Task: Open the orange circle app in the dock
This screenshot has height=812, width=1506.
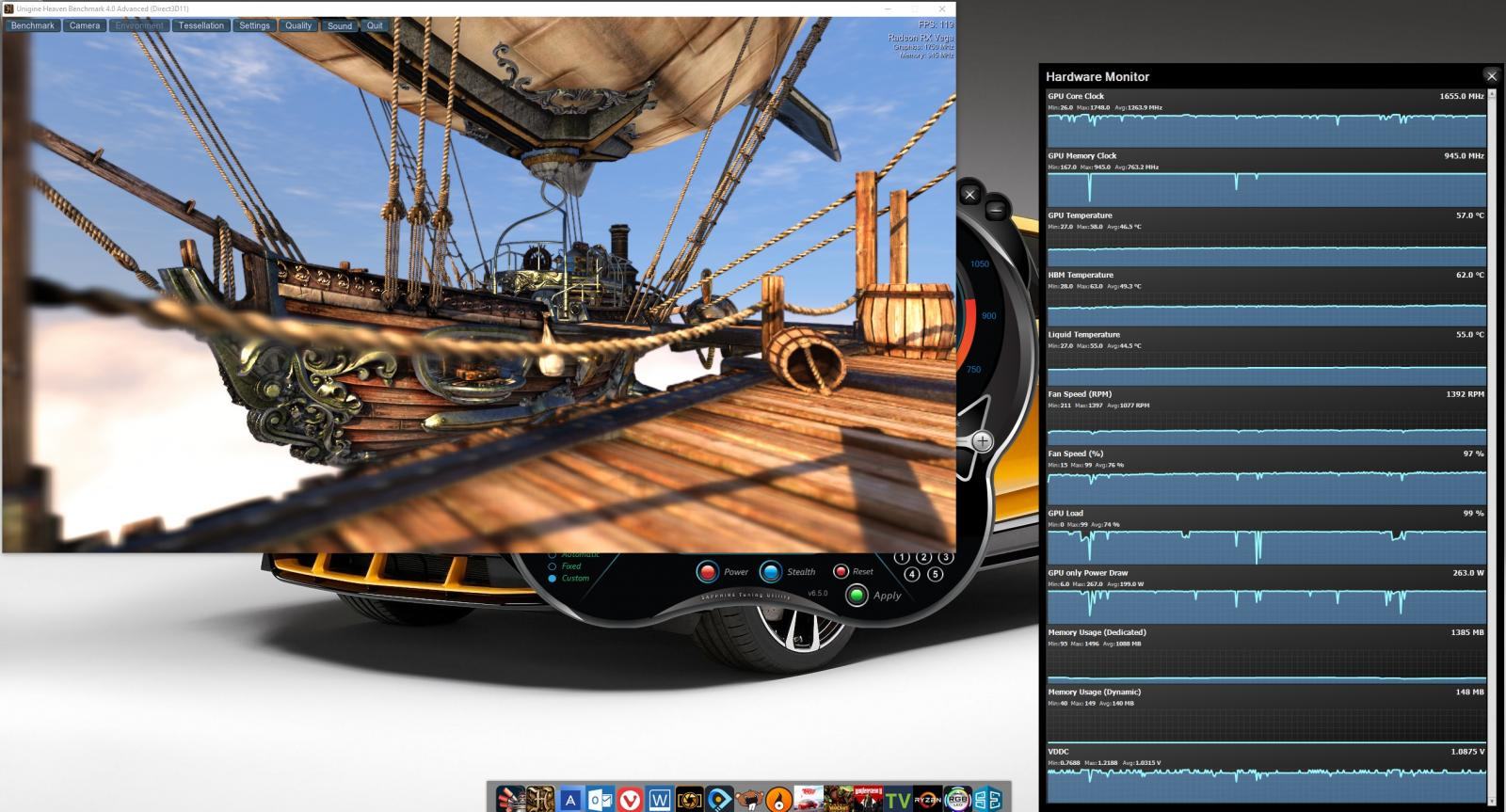Action: [x=778, y=801]
